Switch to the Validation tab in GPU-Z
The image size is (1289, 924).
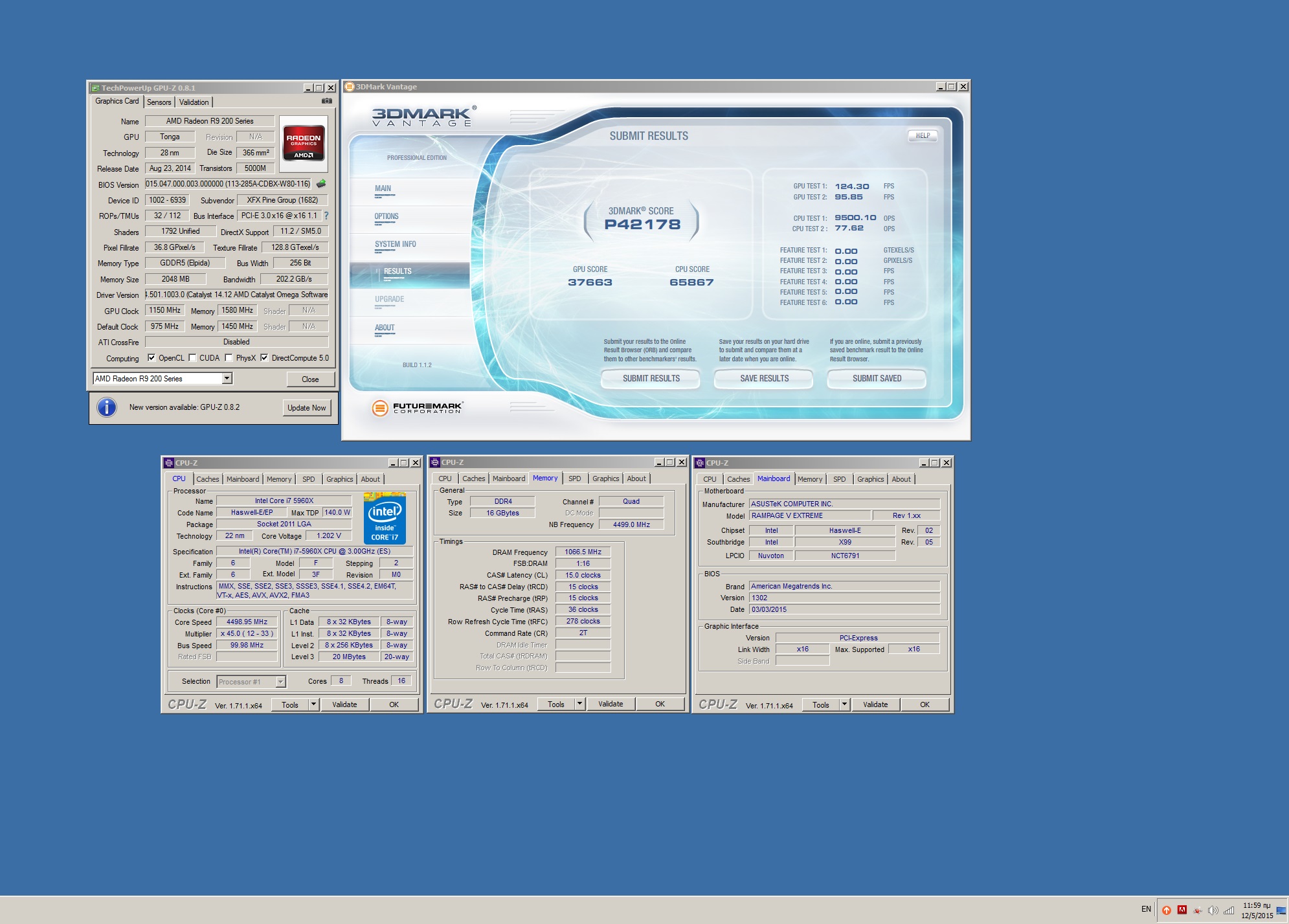point(194,102)
